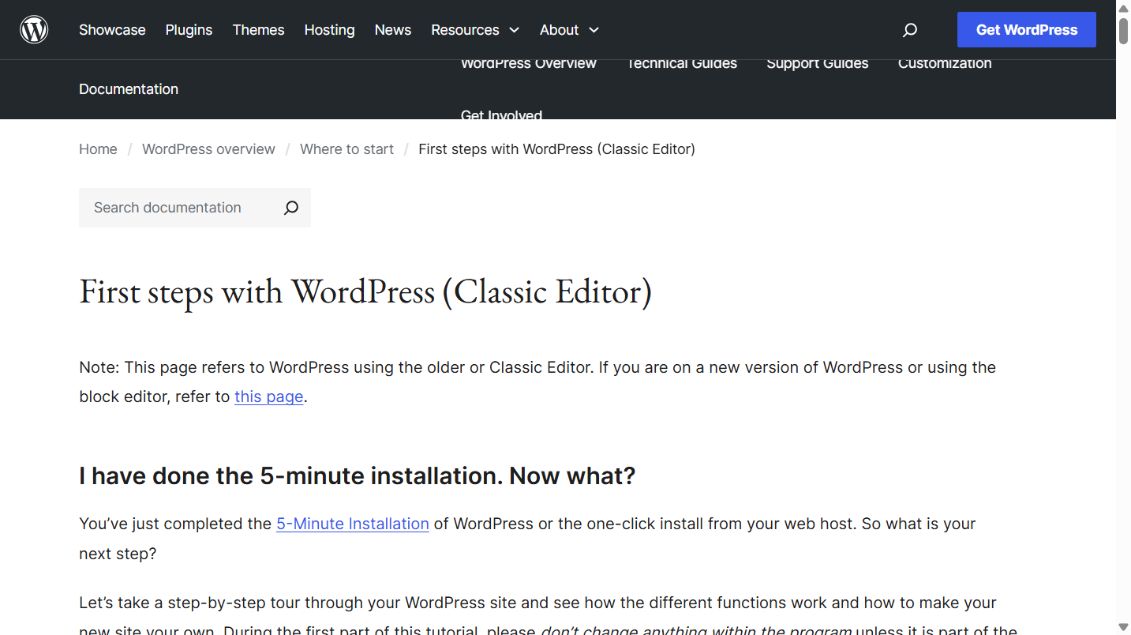The image size is (1131, 635).
Task: Expand the About dropdown menu
Action: 569,30
